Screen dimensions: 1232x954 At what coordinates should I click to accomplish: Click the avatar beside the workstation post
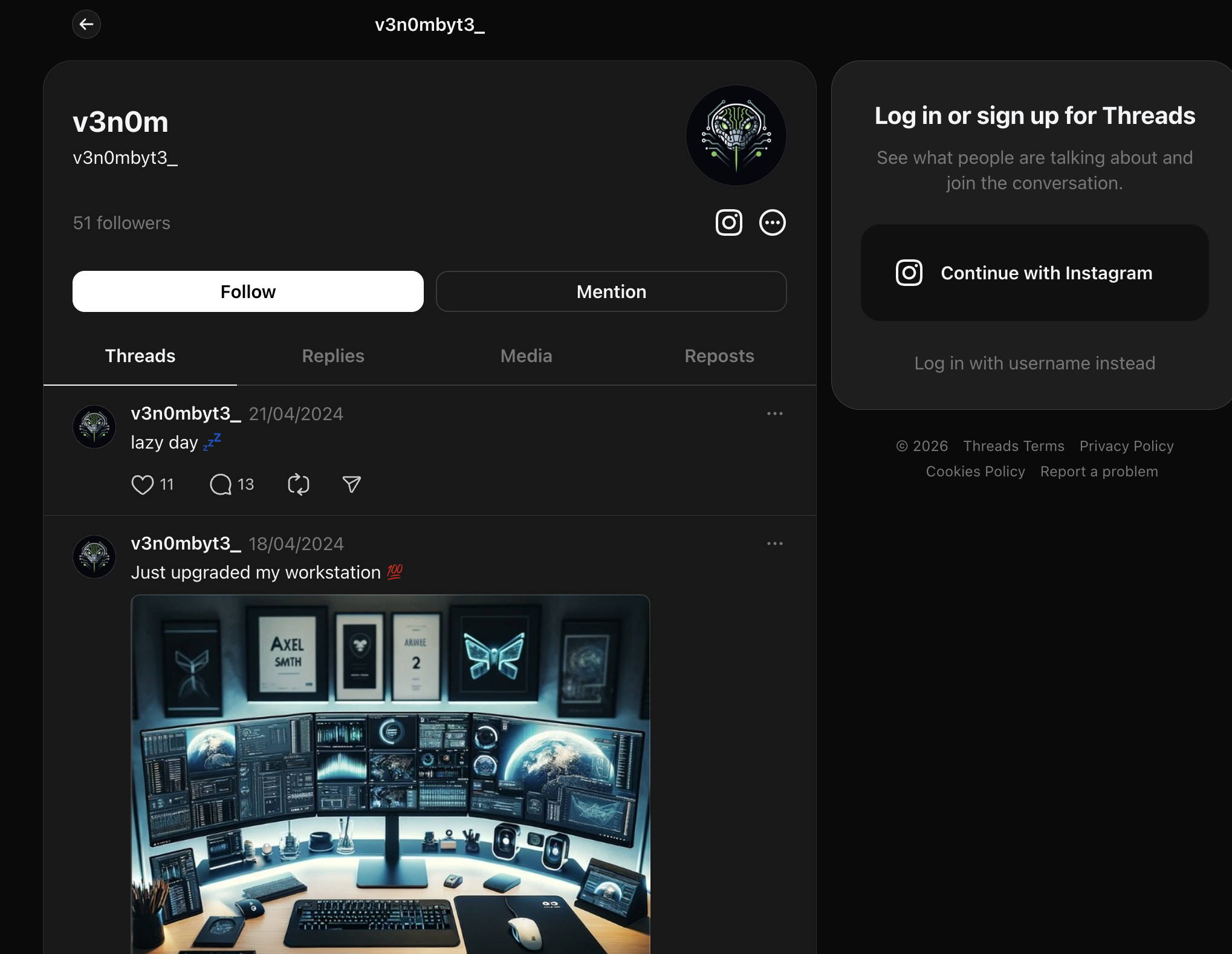coord(94,557)
